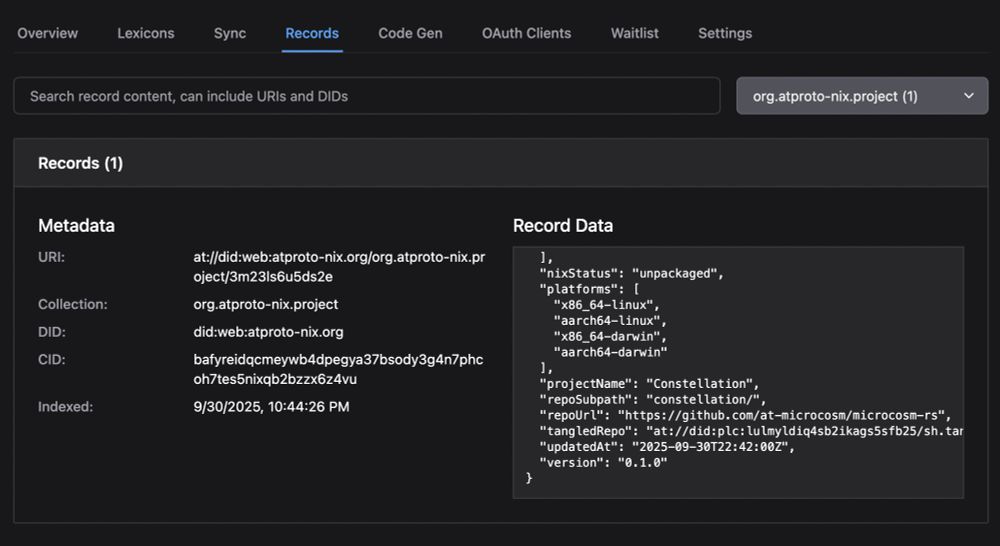Screen dimensions: 1000x546
Task: Click the Indexed timestamp 9/30/2025, 10:44:26 PM
Action: click(272, 407)
